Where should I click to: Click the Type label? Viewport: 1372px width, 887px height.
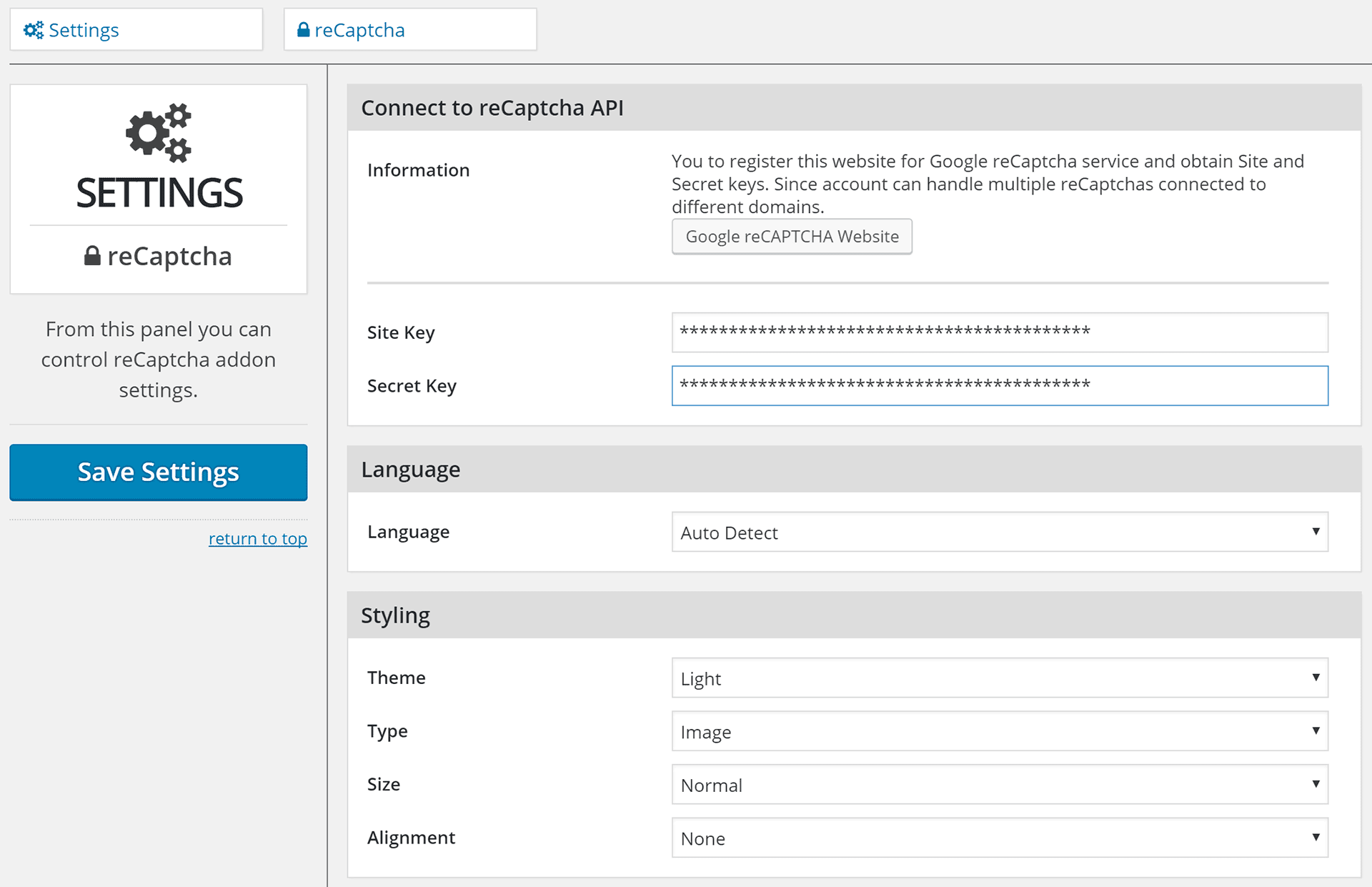(x=387, y=731)
